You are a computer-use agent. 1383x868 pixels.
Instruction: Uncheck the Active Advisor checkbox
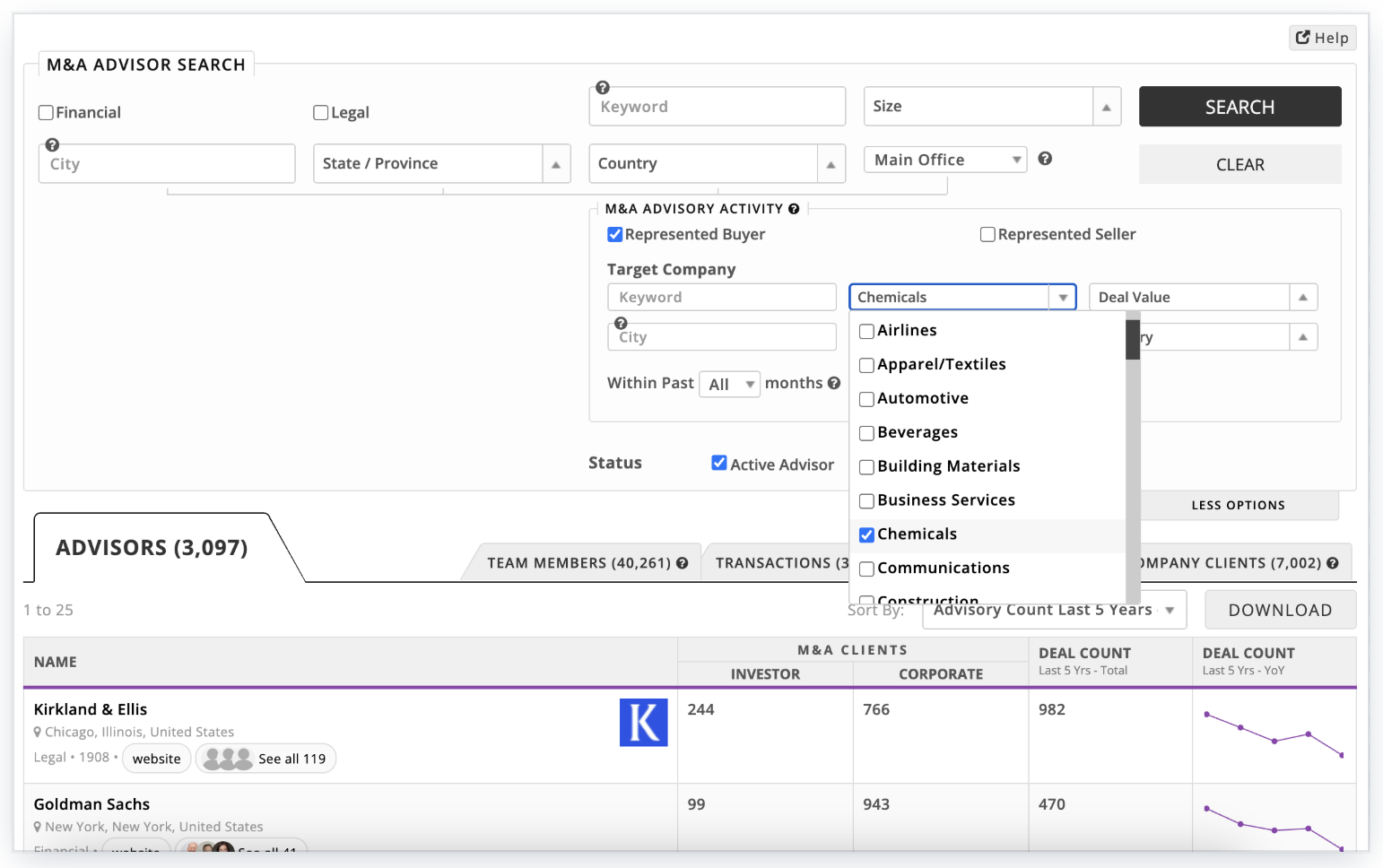pos(719,464)
